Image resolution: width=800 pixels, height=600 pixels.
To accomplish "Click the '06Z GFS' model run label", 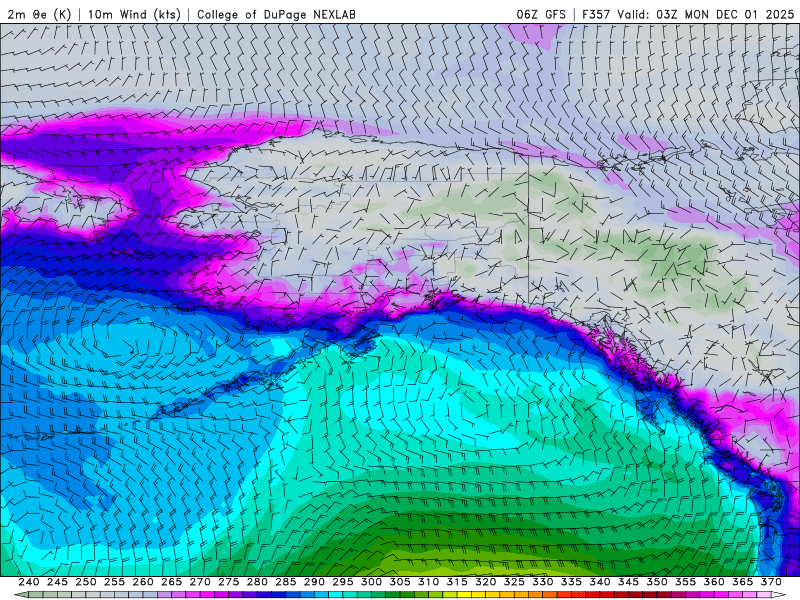I will [x=541, y=14].
